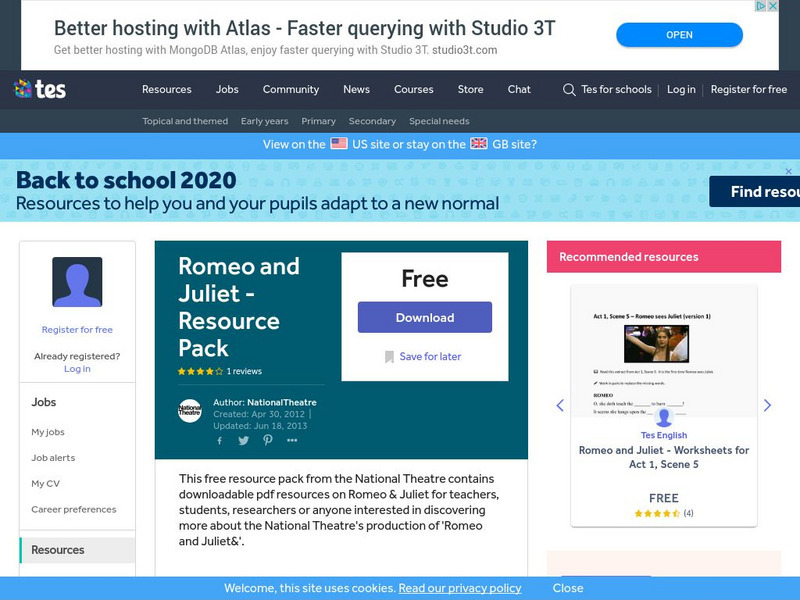Screen dimensions: 800x600
Task: Click the National Theatre author avatar
Action: click(190, 408)
